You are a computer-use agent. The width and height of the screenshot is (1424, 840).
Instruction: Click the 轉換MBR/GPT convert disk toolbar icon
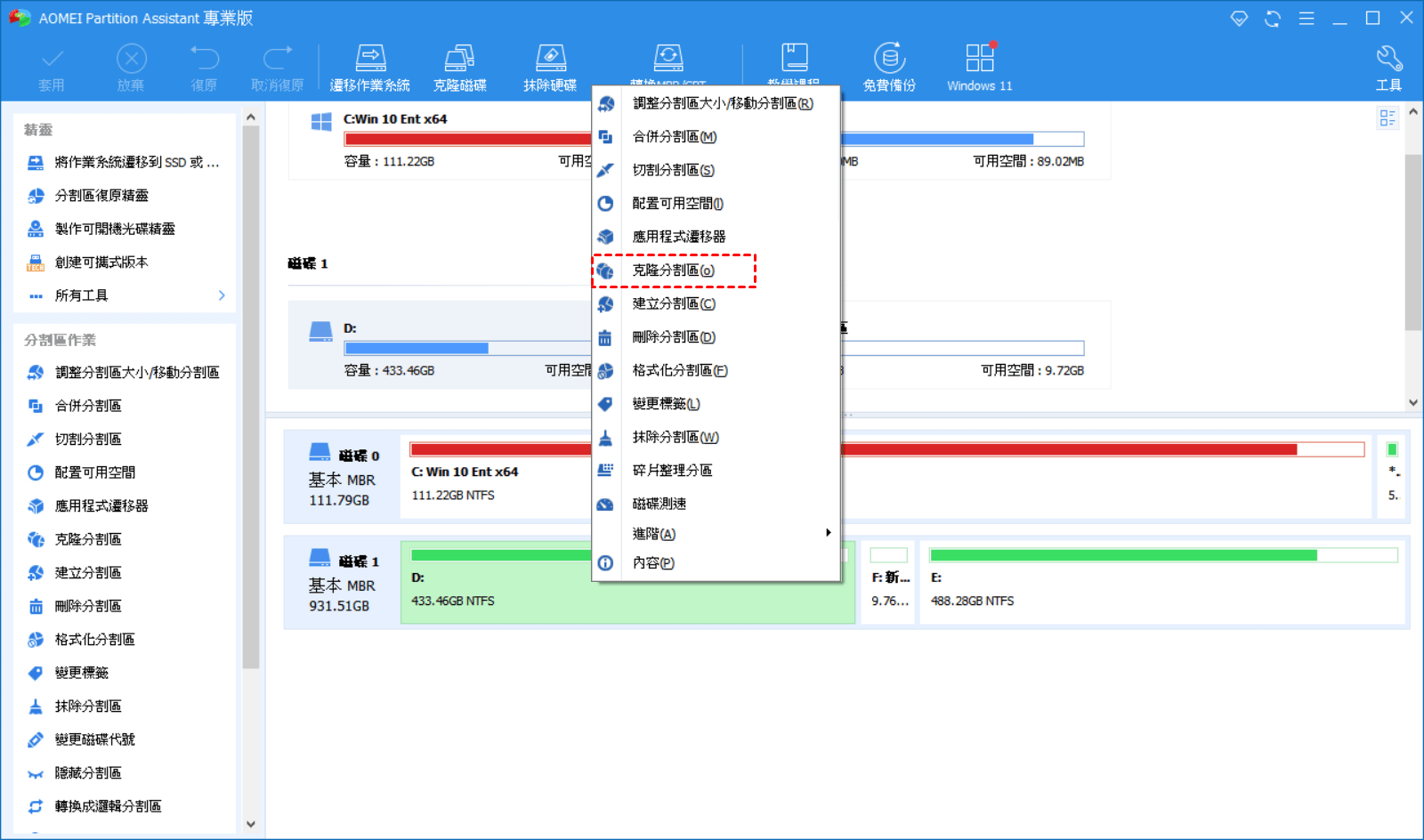tap(668, 59)
